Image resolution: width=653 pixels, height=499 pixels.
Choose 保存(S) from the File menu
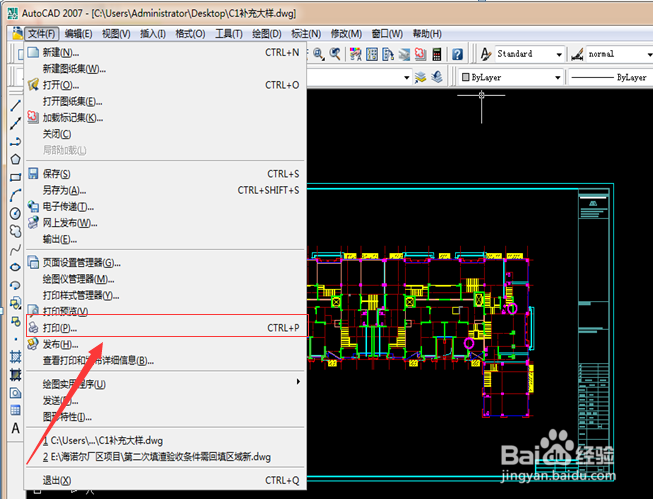166,174
